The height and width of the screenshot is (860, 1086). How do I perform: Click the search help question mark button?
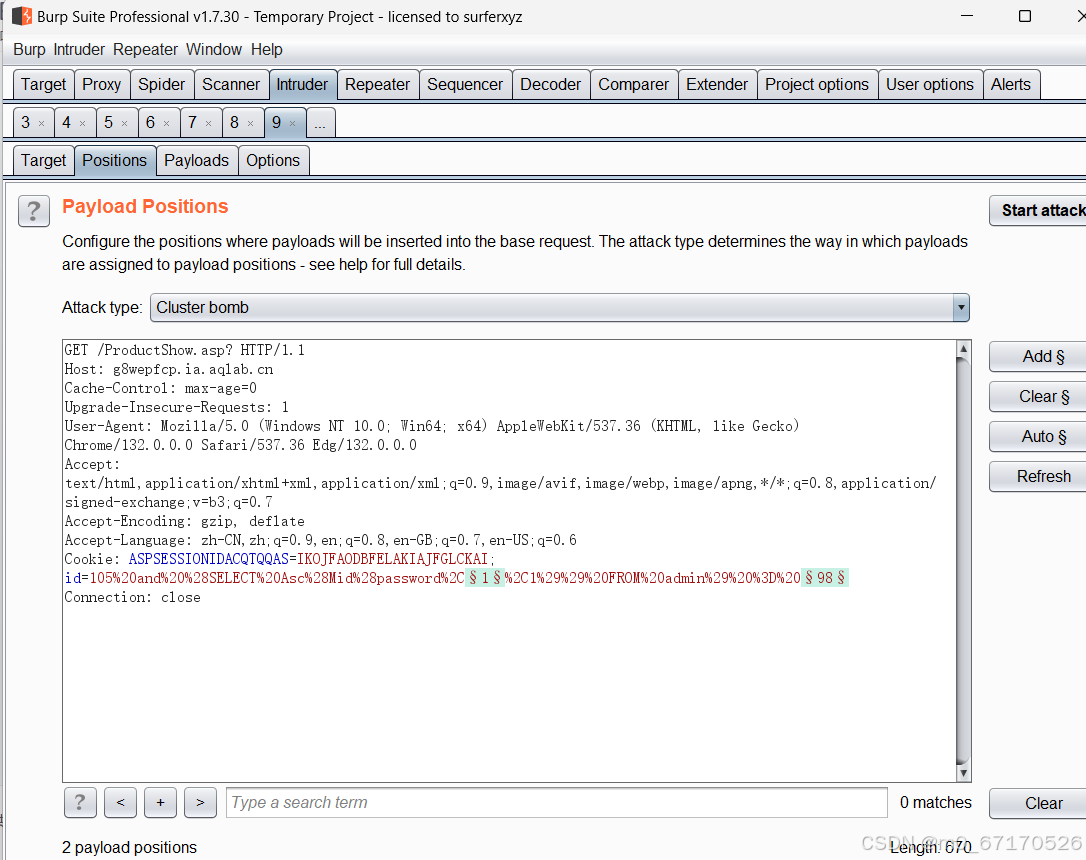[x=80, y=803]
